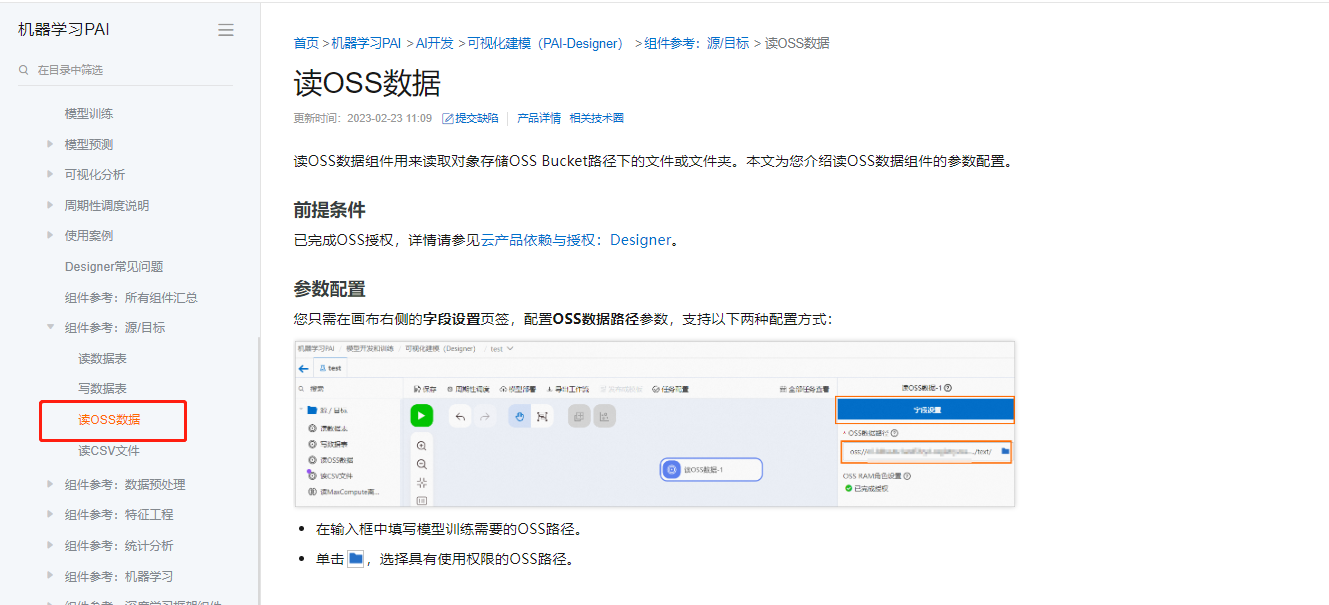Click the magnifier icon in directory filter
The image size is (1329, 605).
[x=23, y=70]
